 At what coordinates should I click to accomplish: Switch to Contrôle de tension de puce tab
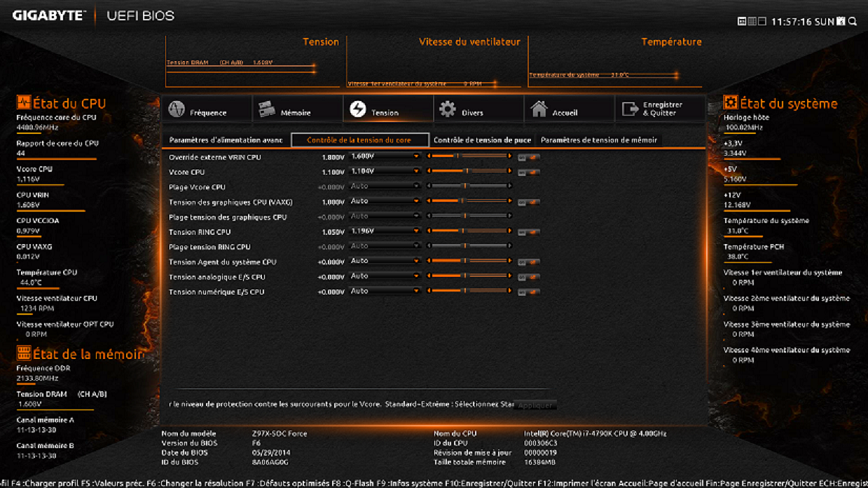click(482, 140)
